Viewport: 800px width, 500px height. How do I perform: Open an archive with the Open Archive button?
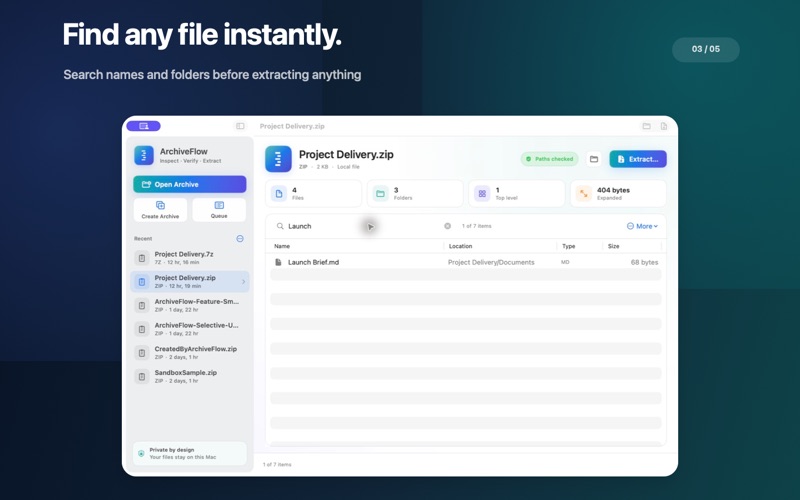[x=190, y=184]
